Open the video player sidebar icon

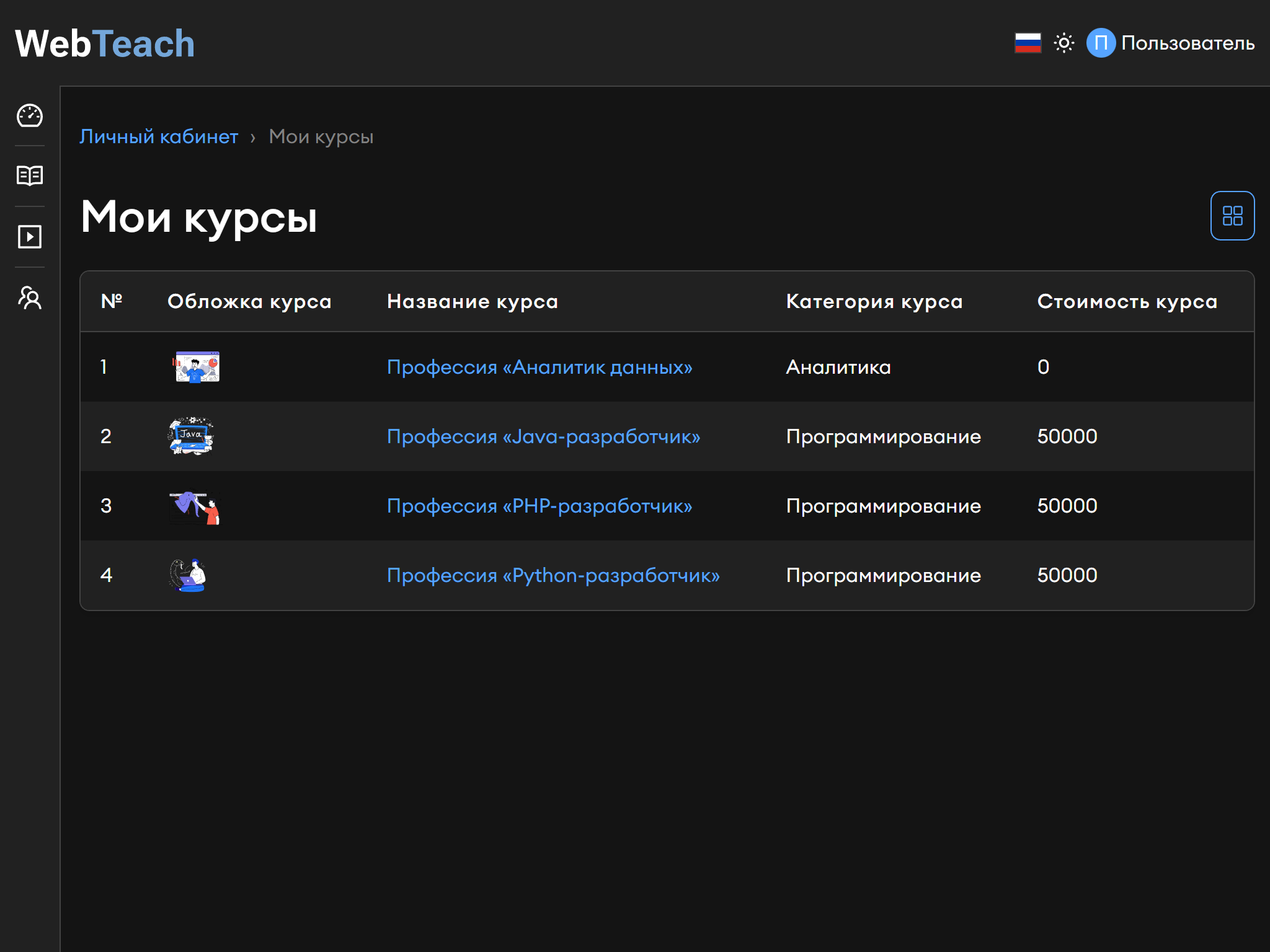coord(29,237)
